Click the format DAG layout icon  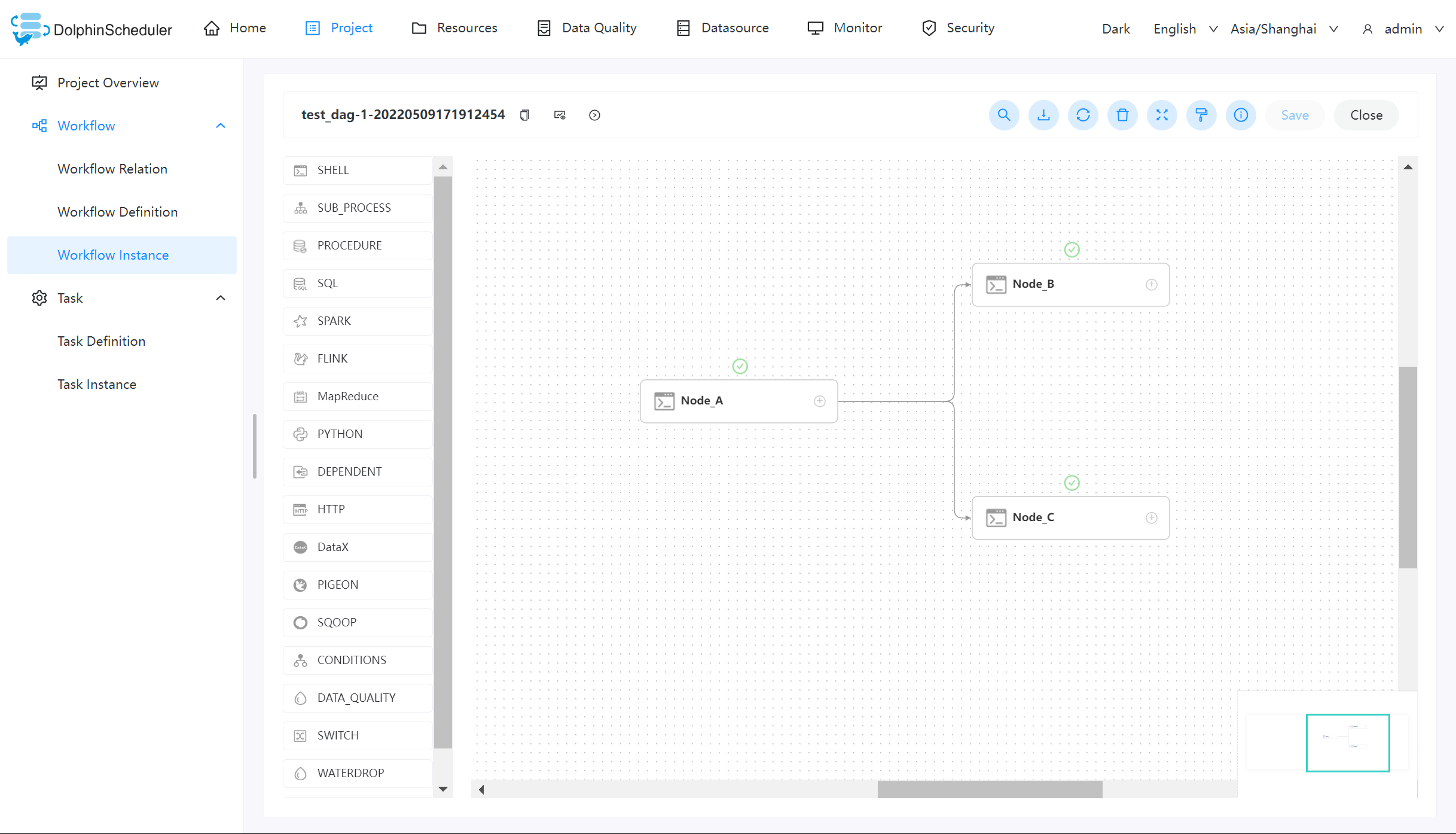click(x=1201, y=115)
